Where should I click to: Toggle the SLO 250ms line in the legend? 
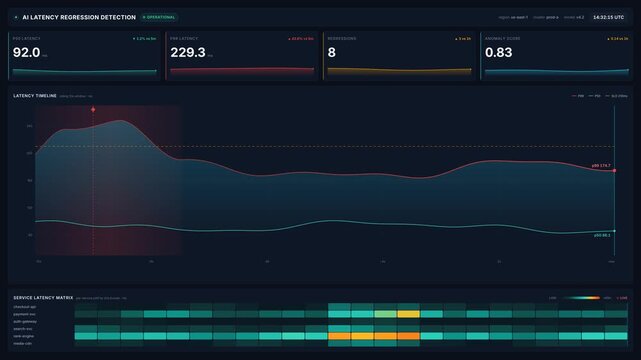click(616, 96)
